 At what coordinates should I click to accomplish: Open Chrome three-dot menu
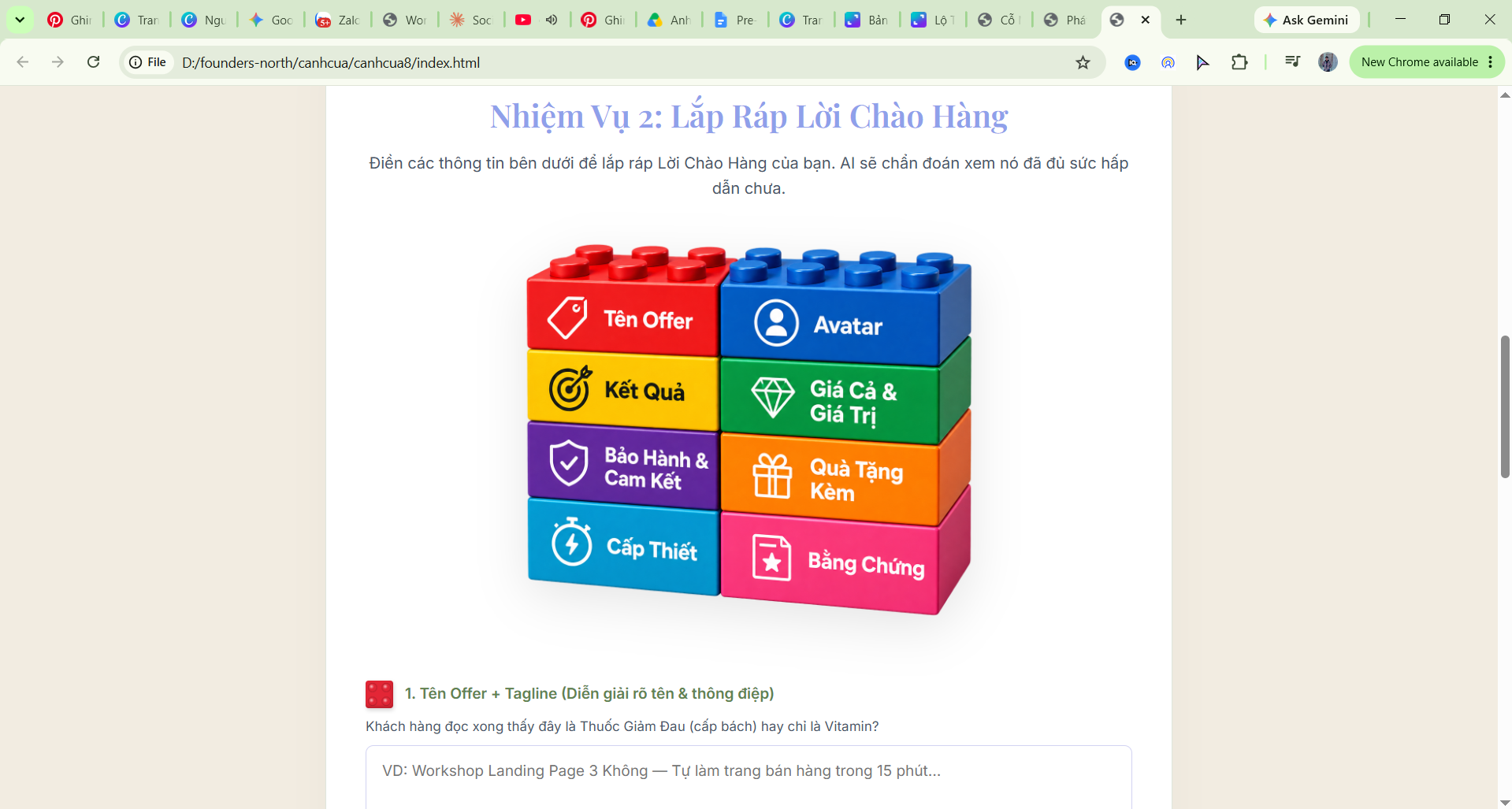pos(1491,61)
